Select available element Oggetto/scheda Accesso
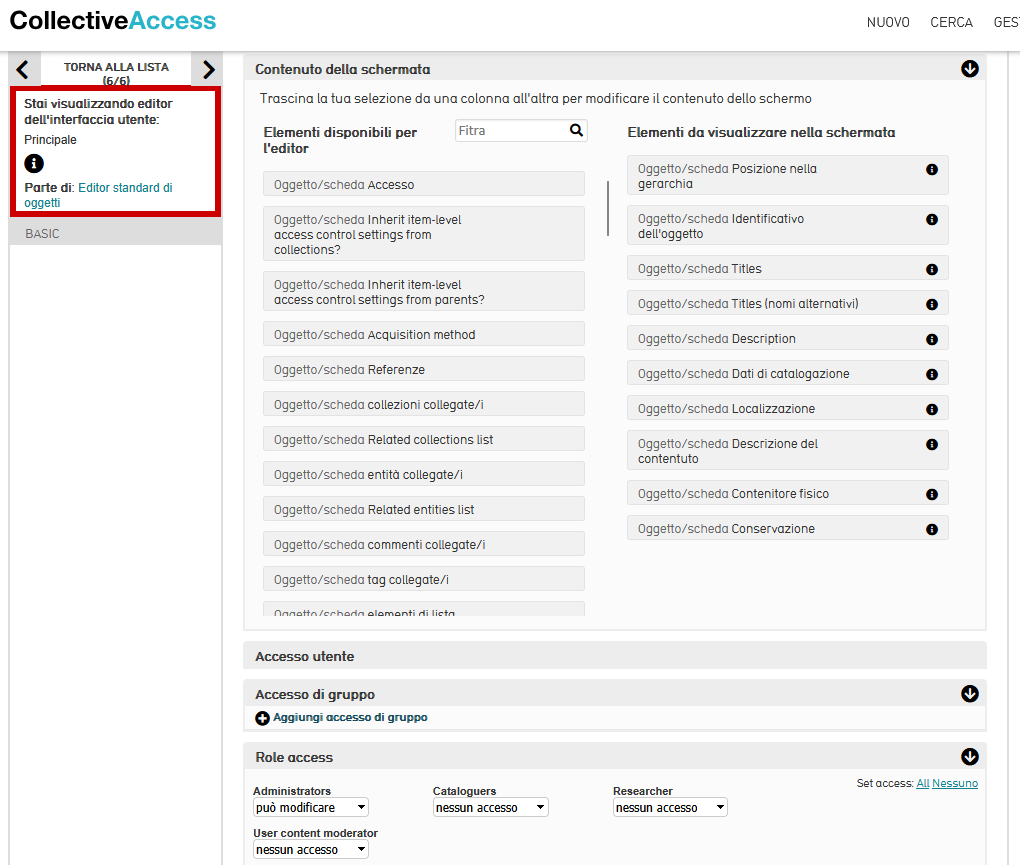 (x=423, y=184)
